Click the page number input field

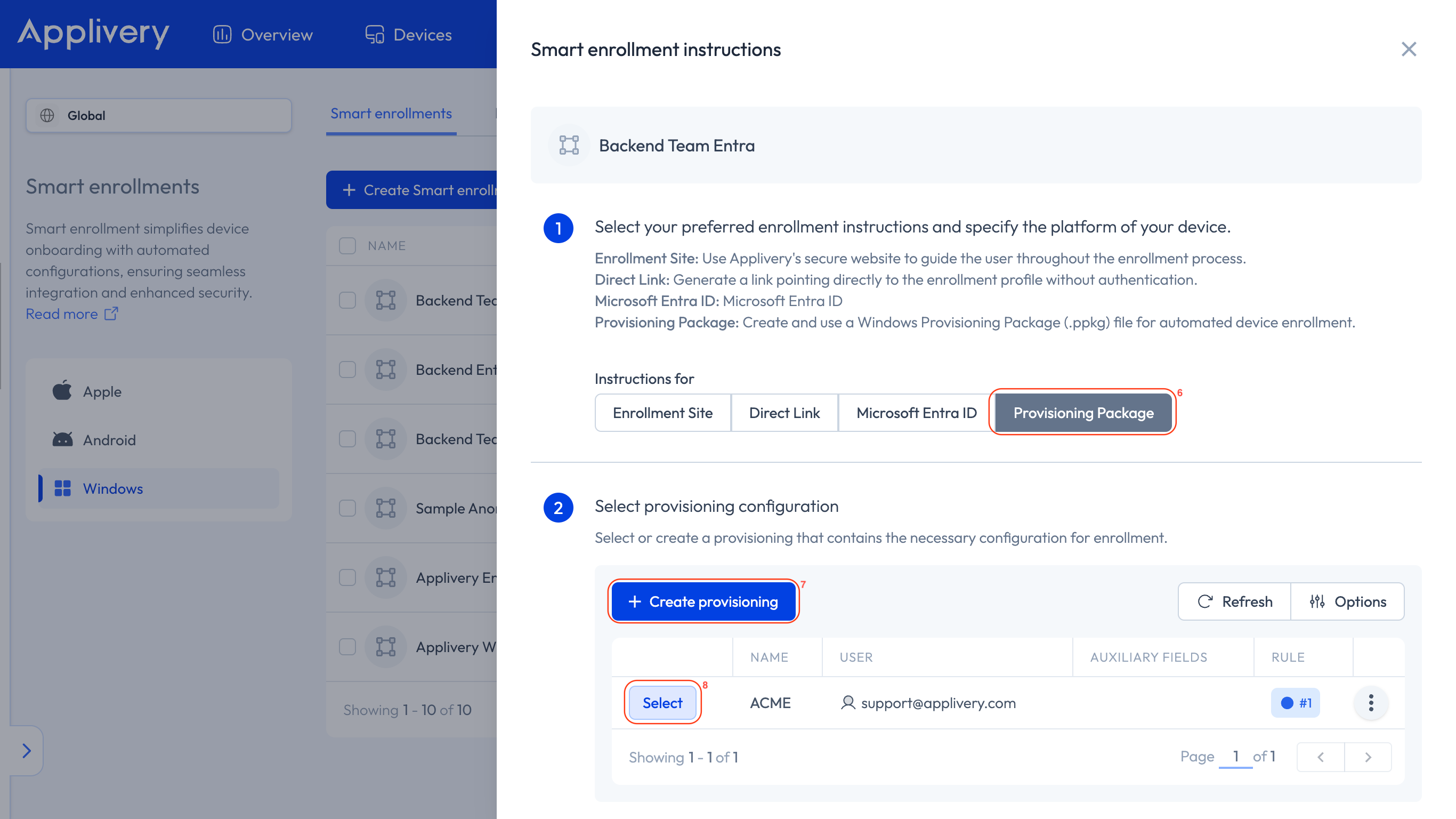[1235, 756]
